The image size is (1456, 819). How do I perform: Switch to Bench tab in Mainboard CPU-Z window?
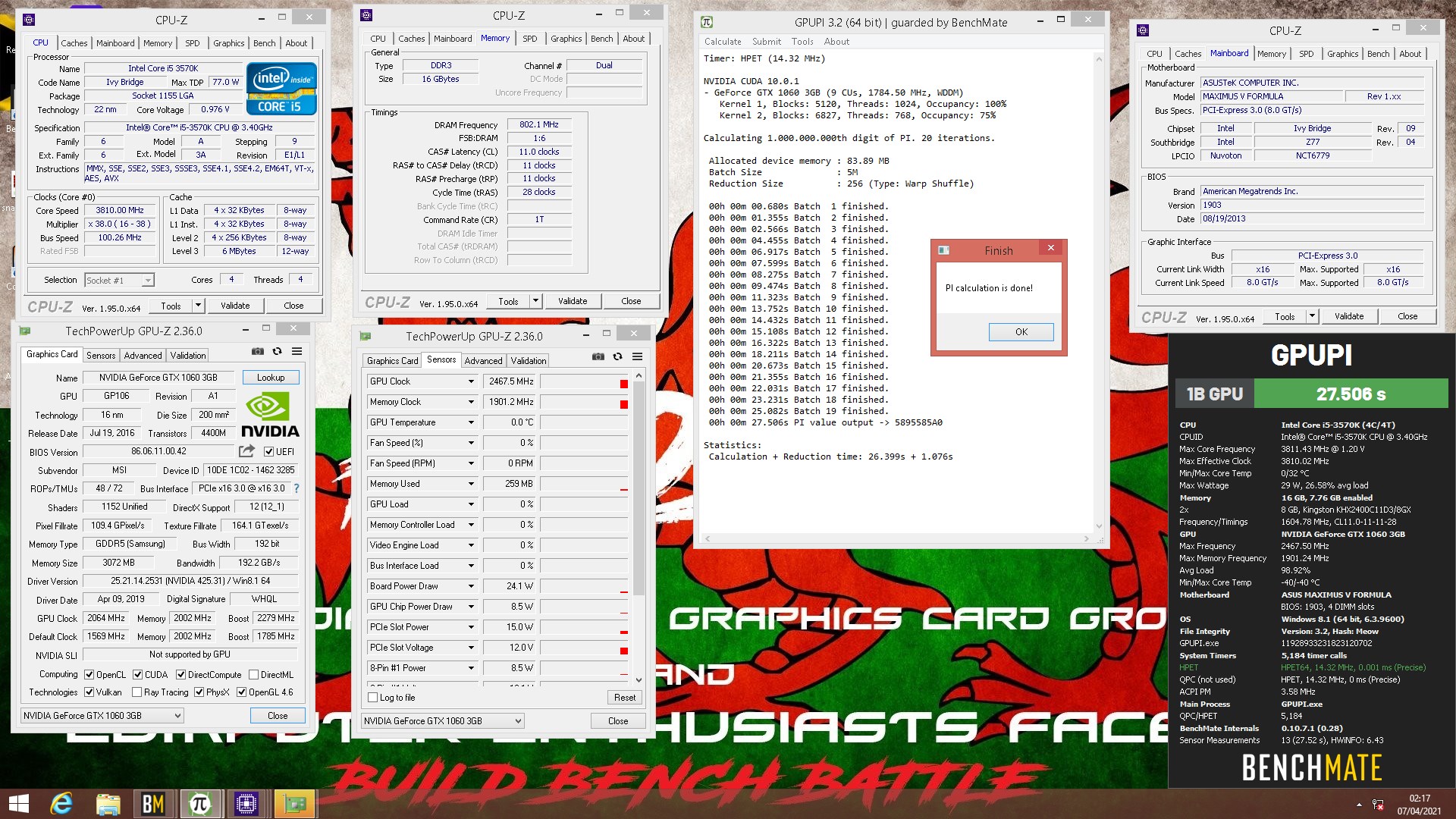point(1378,54)
